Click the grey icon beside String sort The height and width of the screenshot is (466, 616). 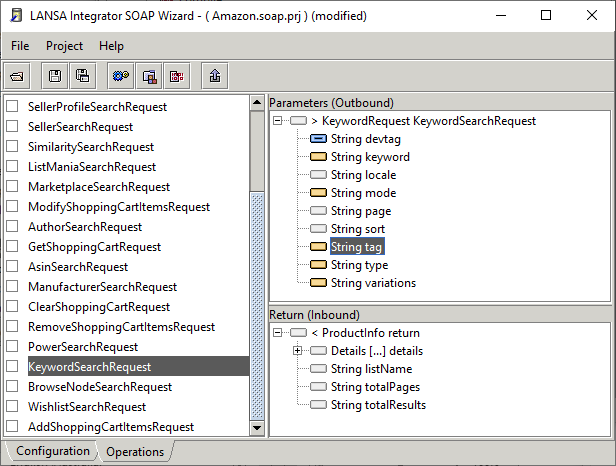pos(318,229)
